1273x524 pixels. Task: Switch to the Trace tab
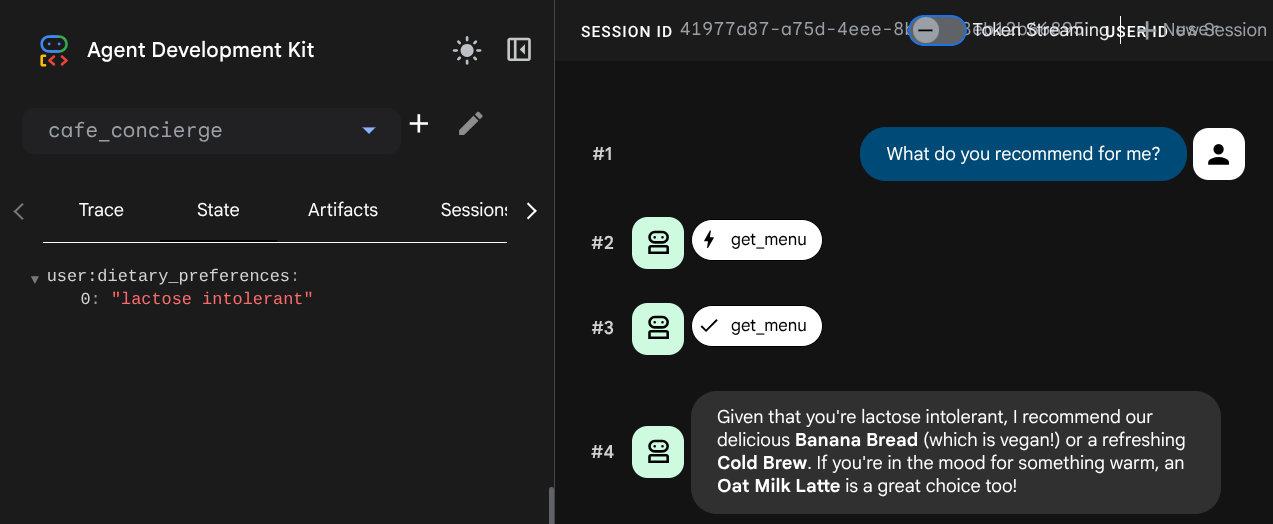101,210
